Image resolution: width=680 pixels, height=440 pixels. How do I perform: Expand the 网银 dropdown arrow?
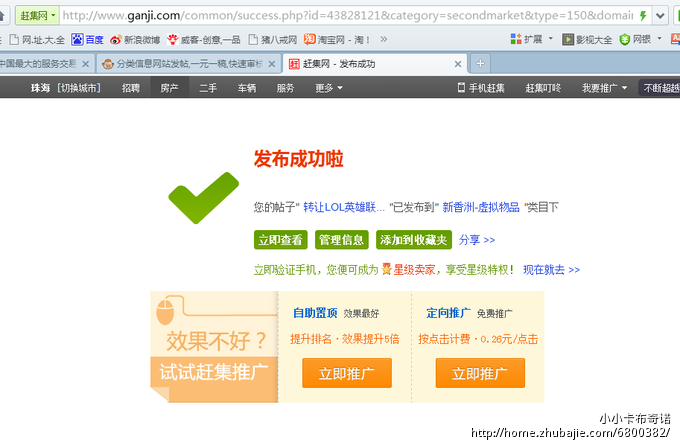pyautogui.click(x=659, y=39)
